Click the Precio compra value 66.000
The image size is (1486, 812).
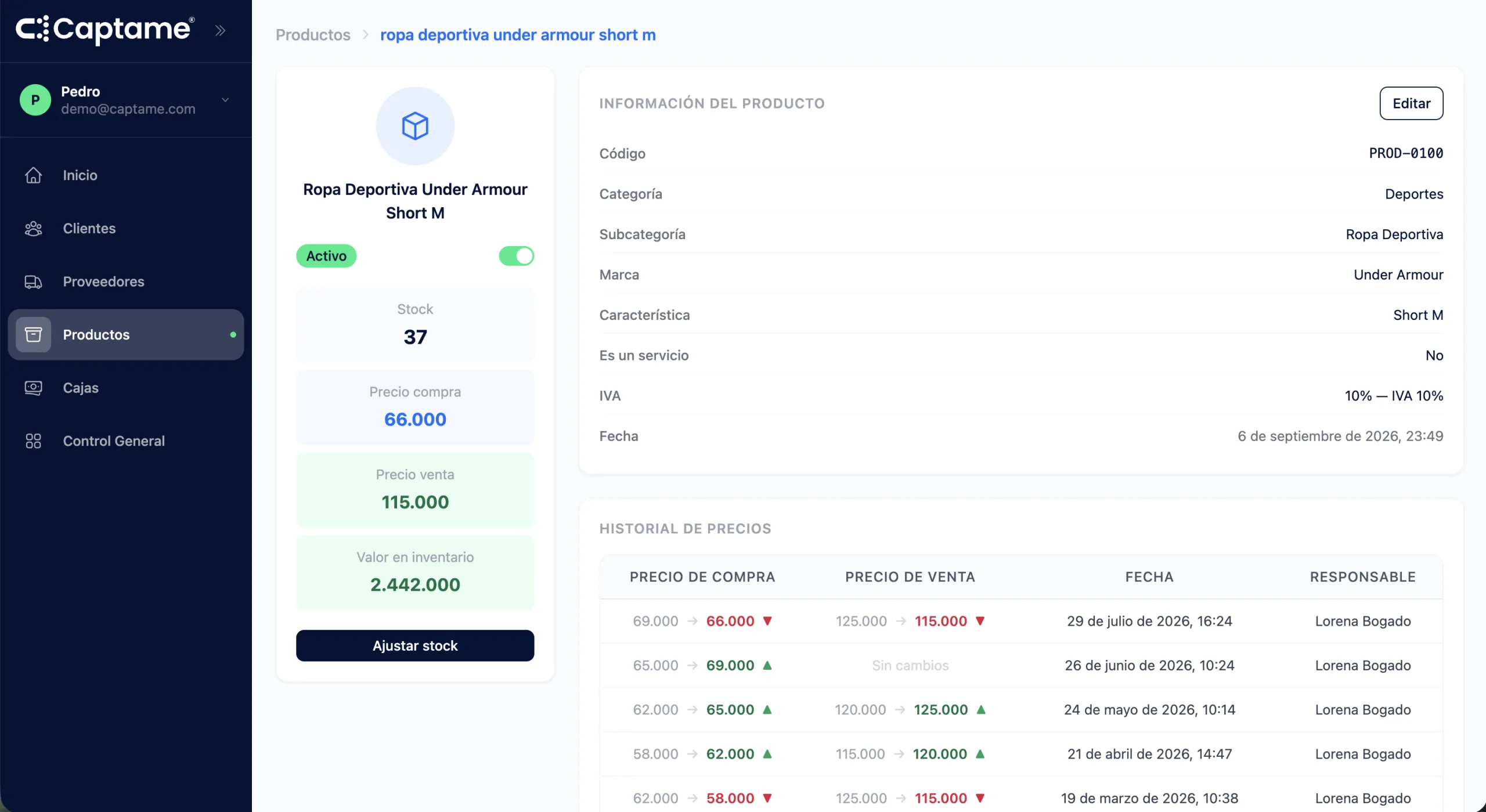[415, 420]
